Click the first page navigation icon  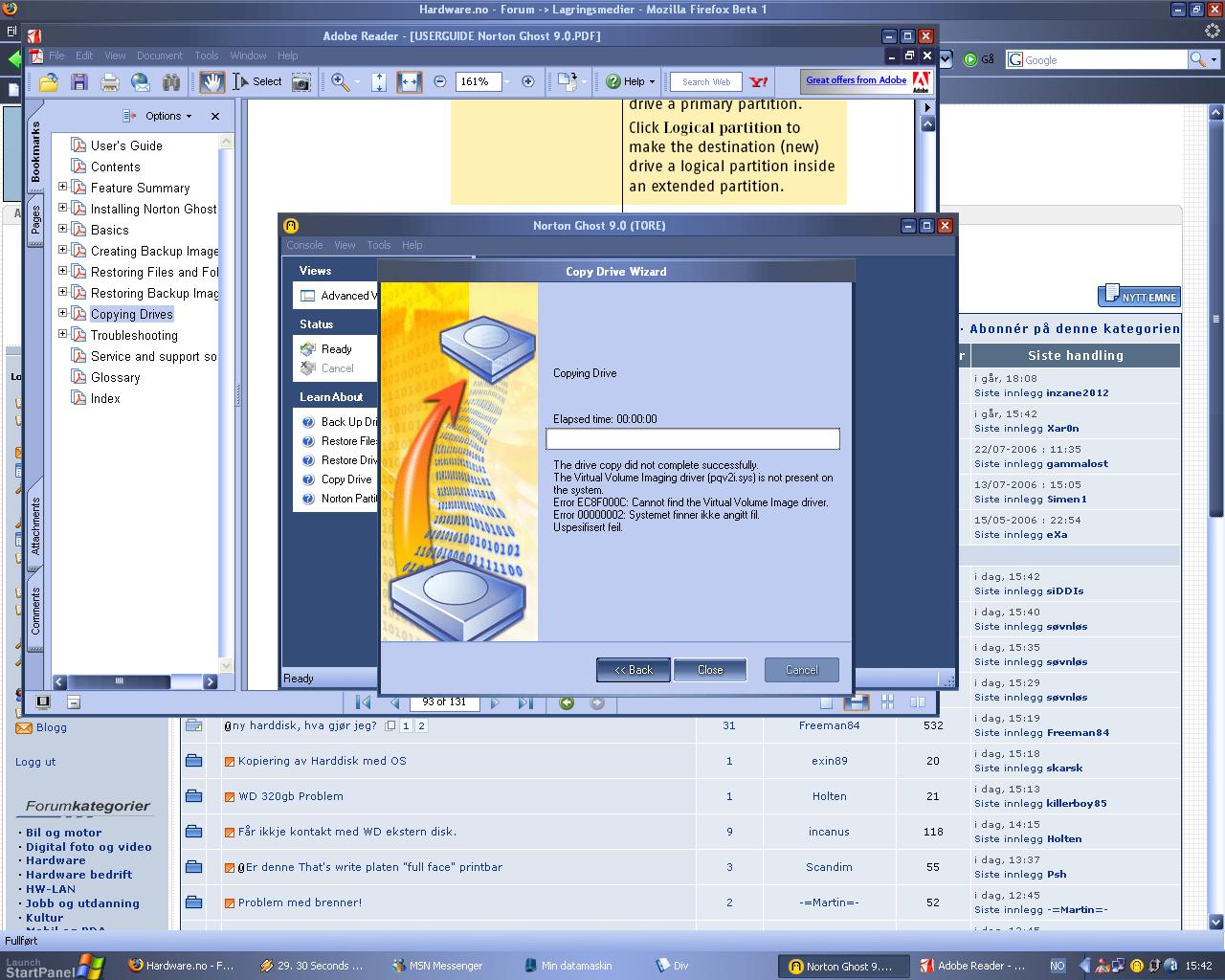tap(363, 702)
